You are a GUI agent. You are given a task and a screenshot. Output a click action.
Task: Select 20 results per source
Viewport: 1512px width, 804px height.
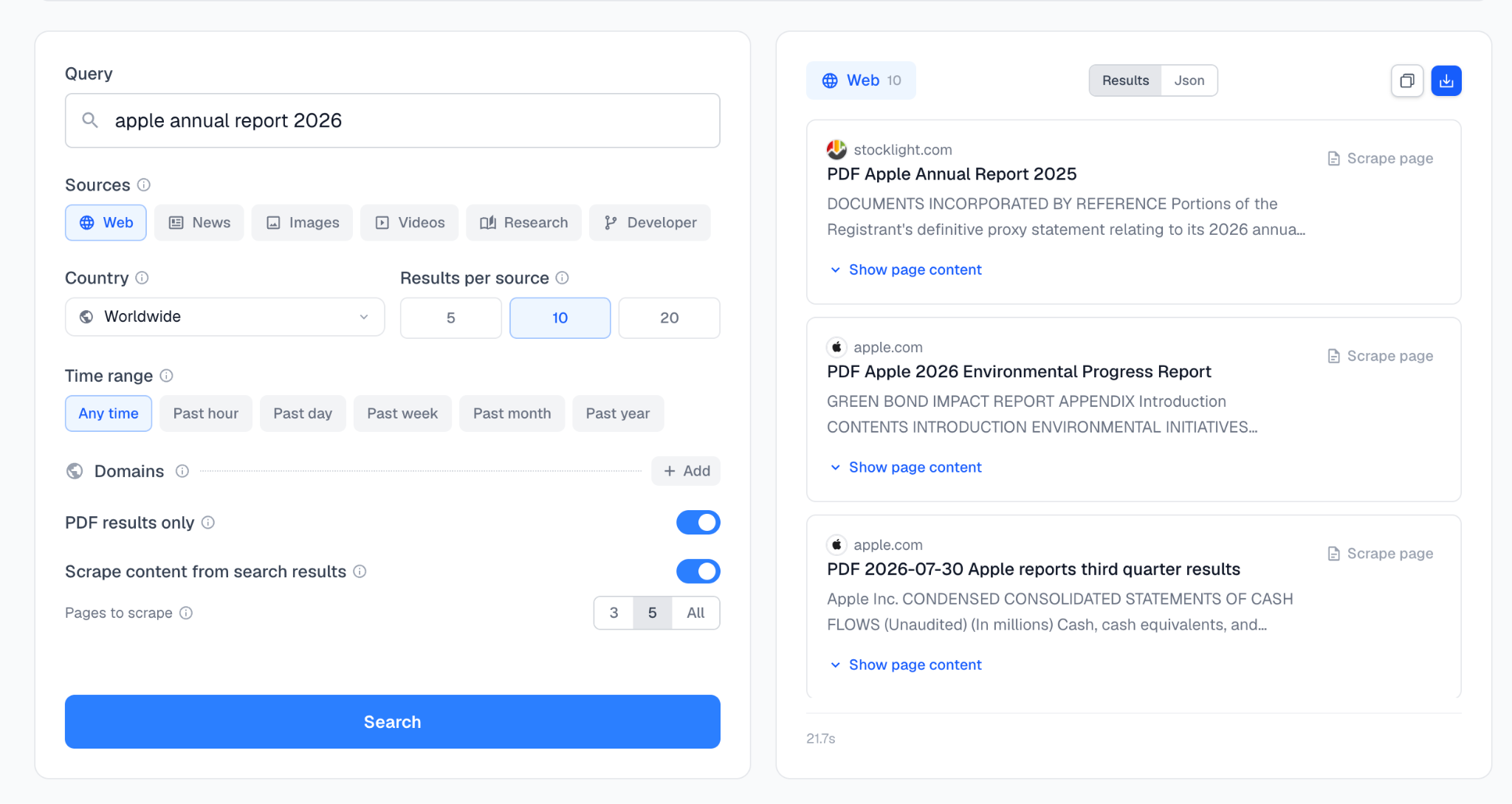[669, 318]
